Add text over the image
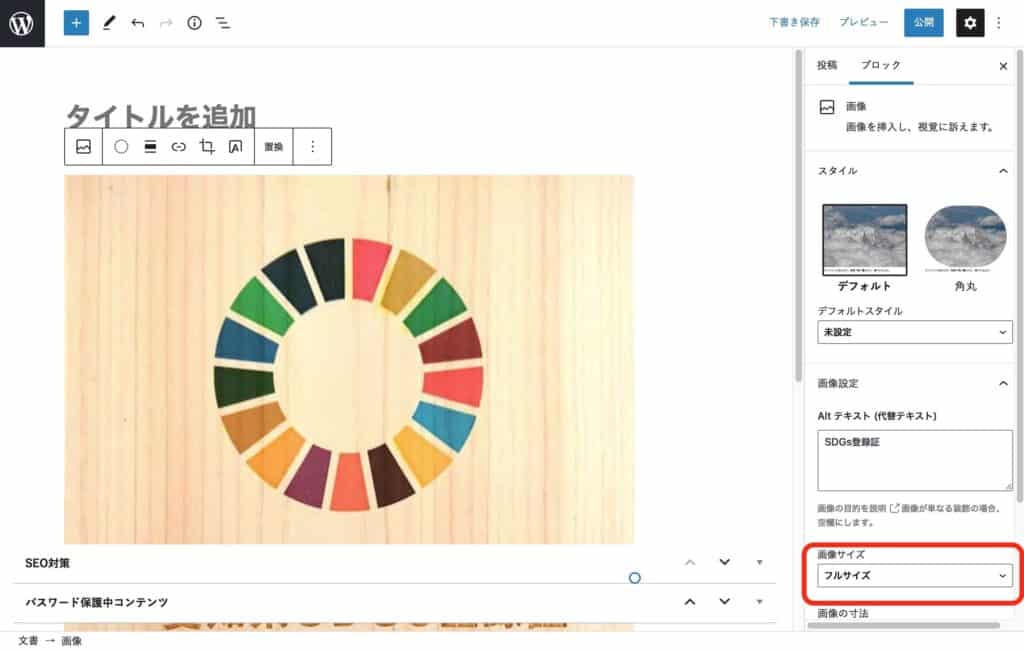 pyautogui.click(x=236, y=147)
